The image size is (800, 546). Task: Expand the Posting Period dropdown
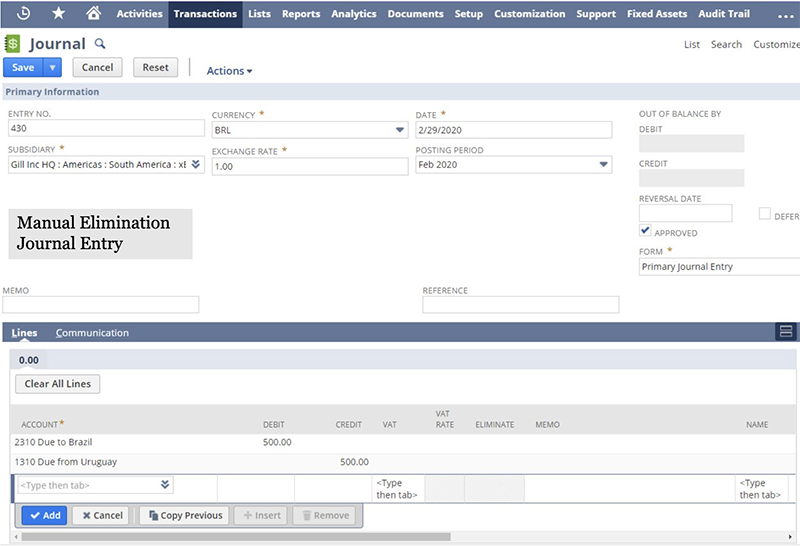point(603,165)
